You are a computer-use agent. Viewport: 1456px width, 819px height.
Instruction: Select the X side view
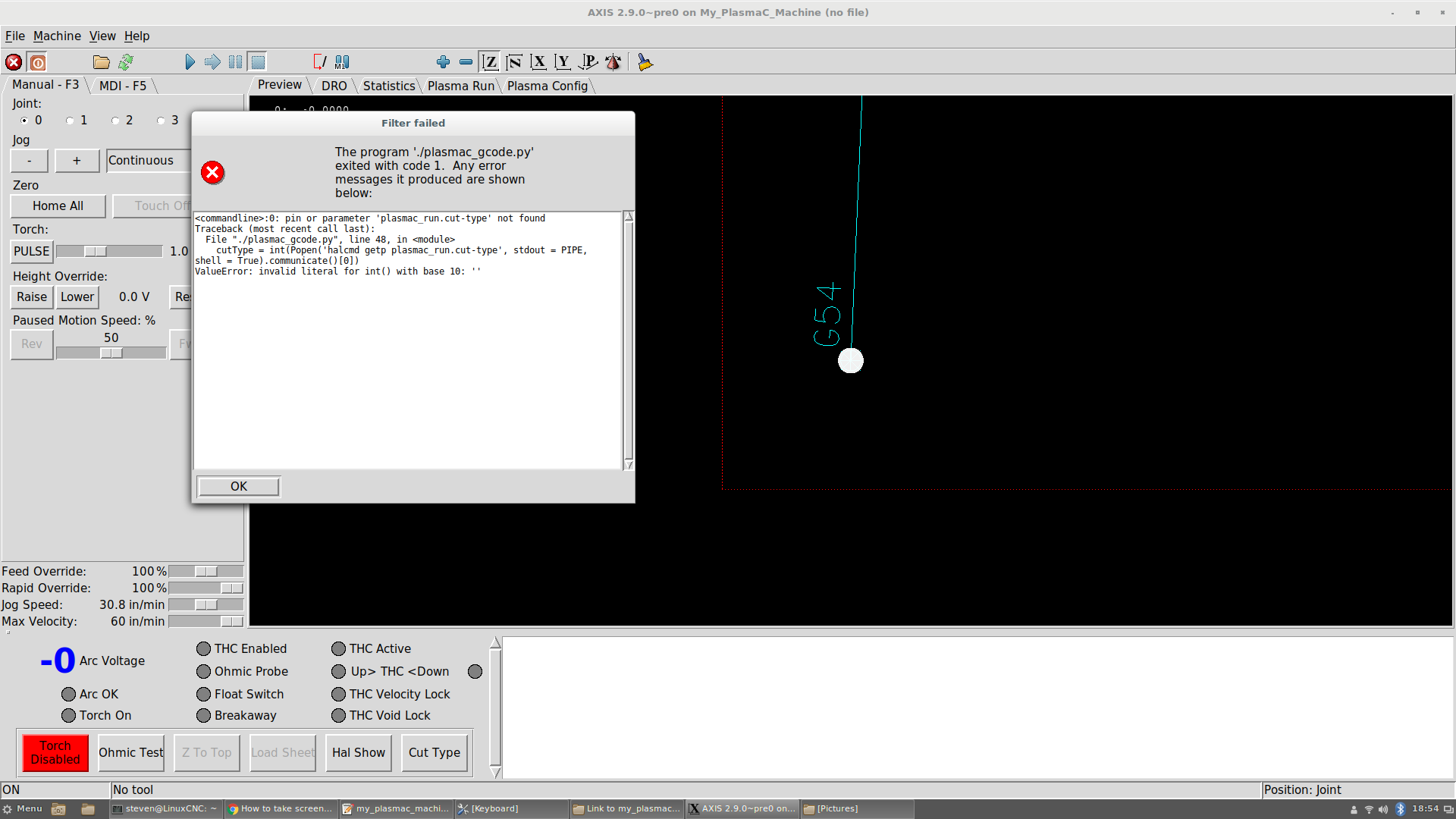[x=538, y=62]
